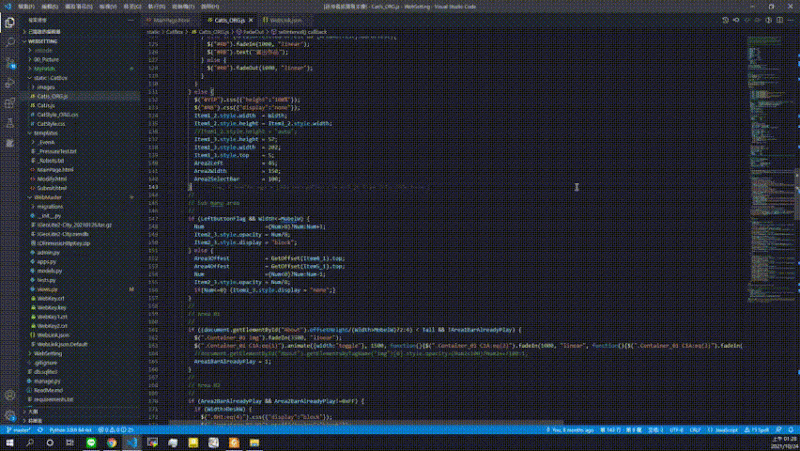Change the JavaScript language mode

point(723,430)
